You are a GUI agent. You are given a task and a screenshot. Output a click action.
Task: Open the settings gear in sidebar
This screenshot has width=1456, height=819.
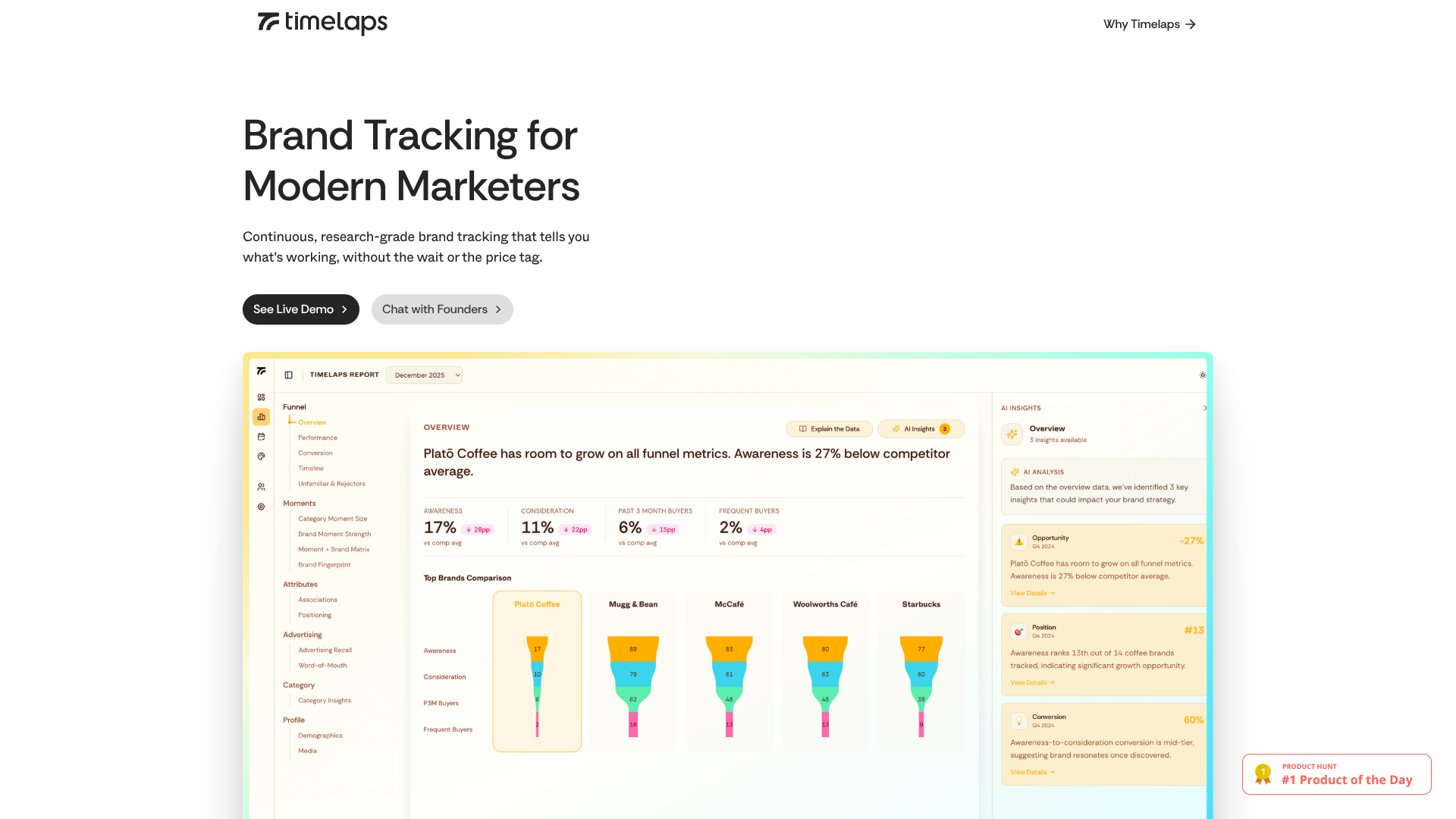point(261,507)
